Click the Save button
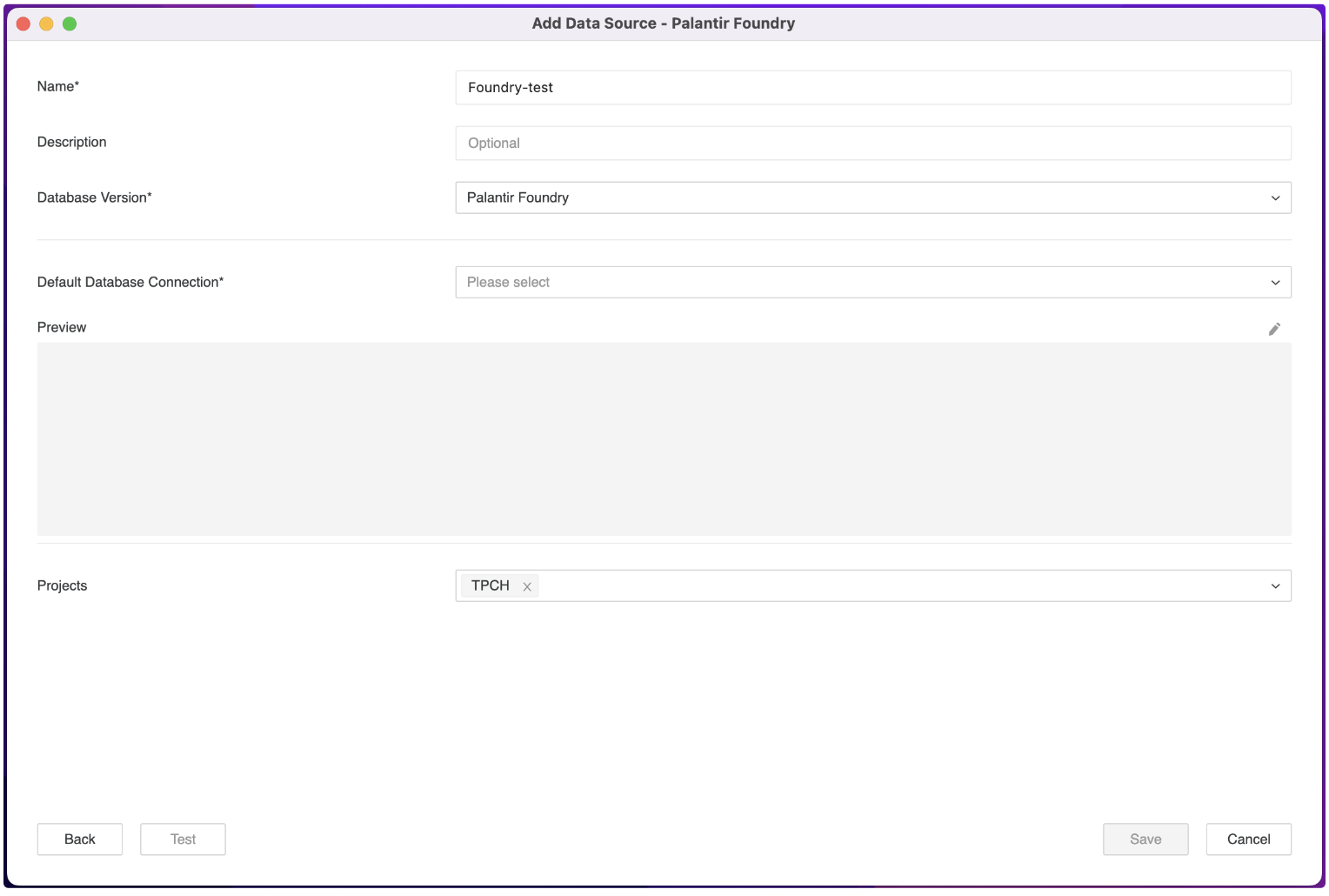1329x896 pixels. tap(1145, 839)
